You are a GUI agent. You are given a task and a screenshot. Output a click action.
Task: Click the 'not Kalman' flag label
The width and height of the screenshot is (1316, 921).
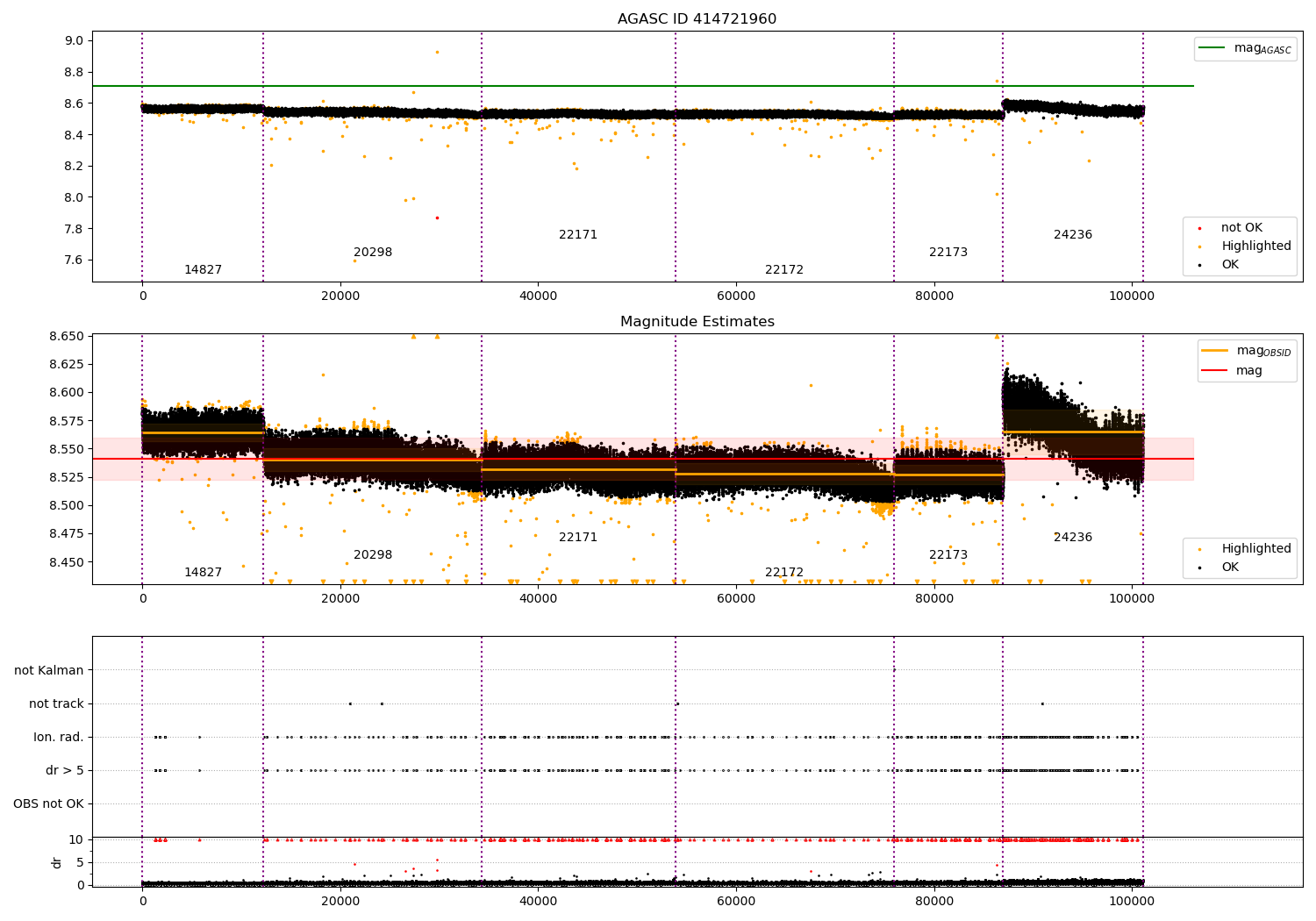(49, 671)
